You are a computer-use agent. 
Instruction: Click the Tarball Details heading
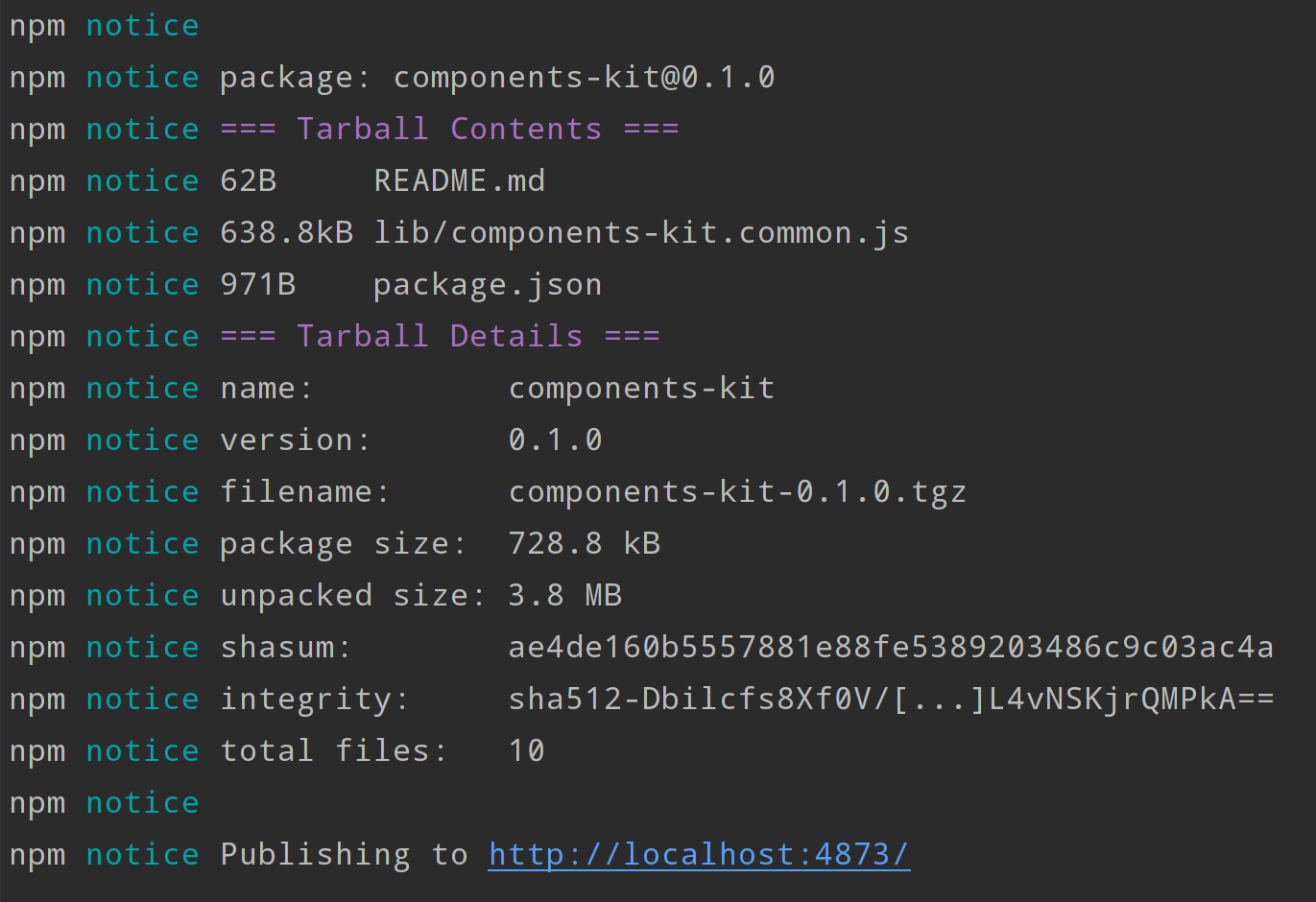point(440,336)
